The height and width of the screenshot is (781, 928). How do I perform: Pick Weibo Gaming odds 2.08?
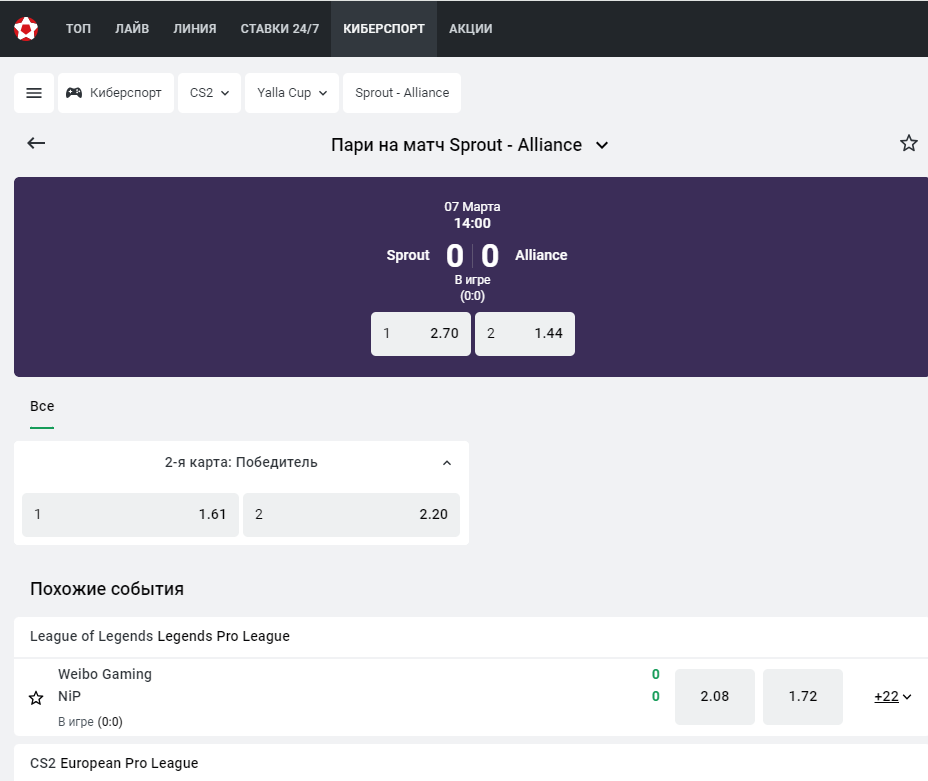[x=715, y=697]
